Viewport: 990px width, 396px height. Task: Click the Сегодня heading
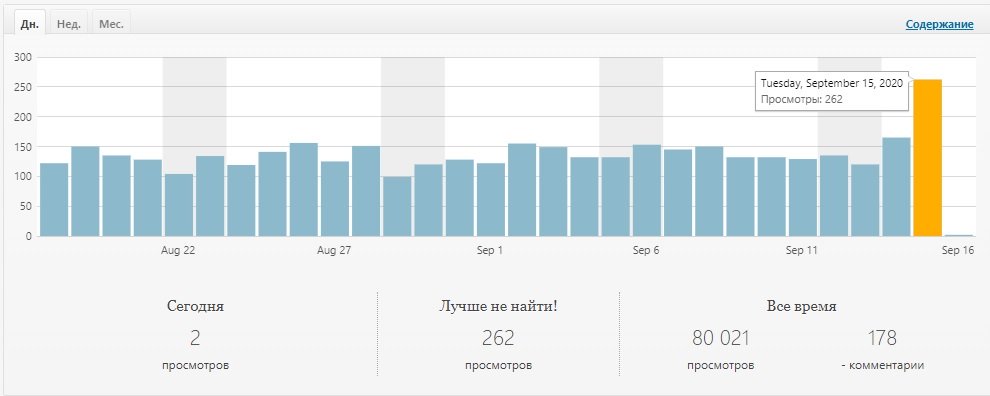pyautogui.click(x=196, y=307)
